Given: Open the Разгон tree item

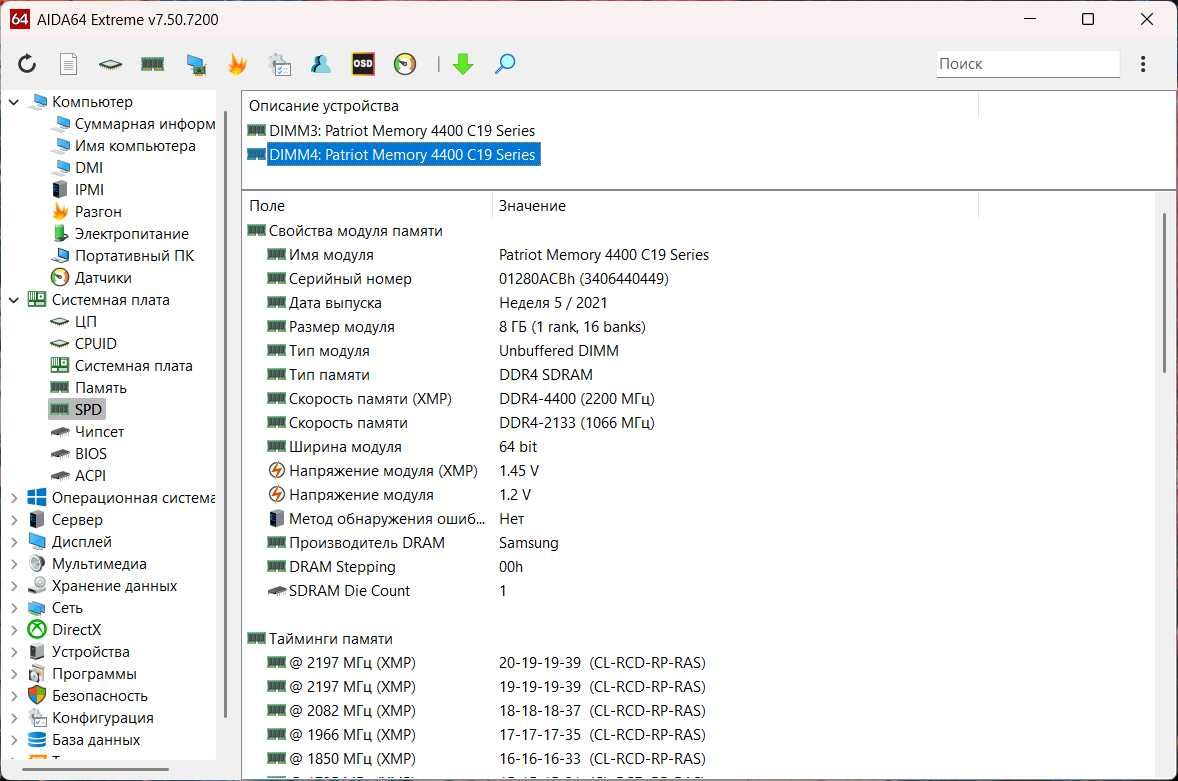Looking at the screenshot, I should 87,212.
